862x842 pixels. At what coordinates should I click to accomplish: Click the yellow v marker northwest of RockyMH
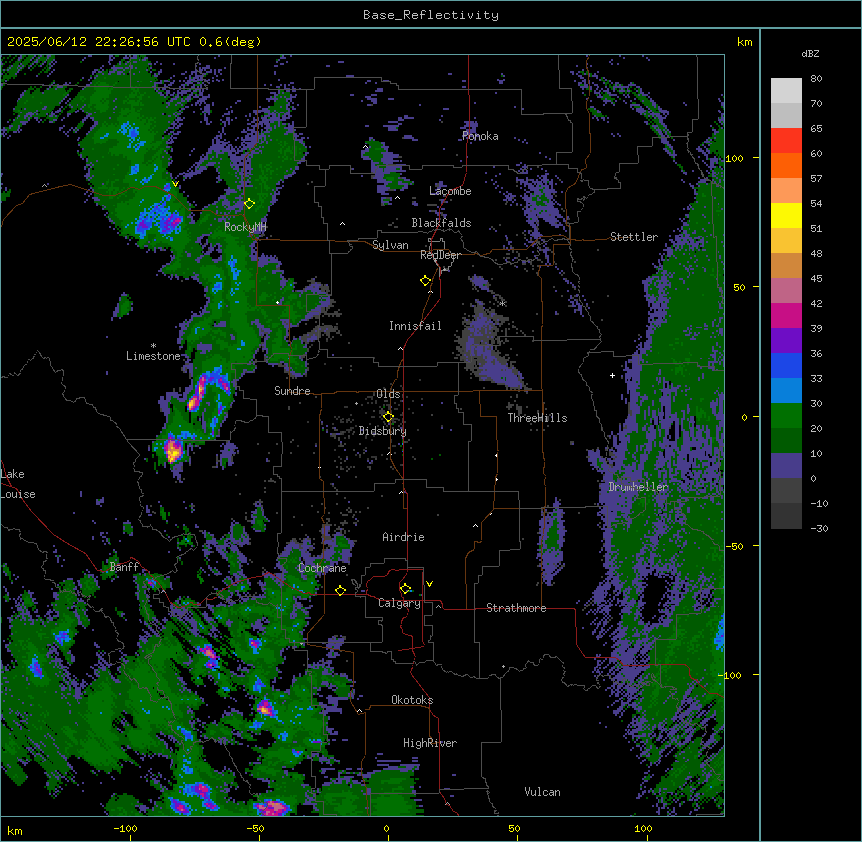coord(175,184)
